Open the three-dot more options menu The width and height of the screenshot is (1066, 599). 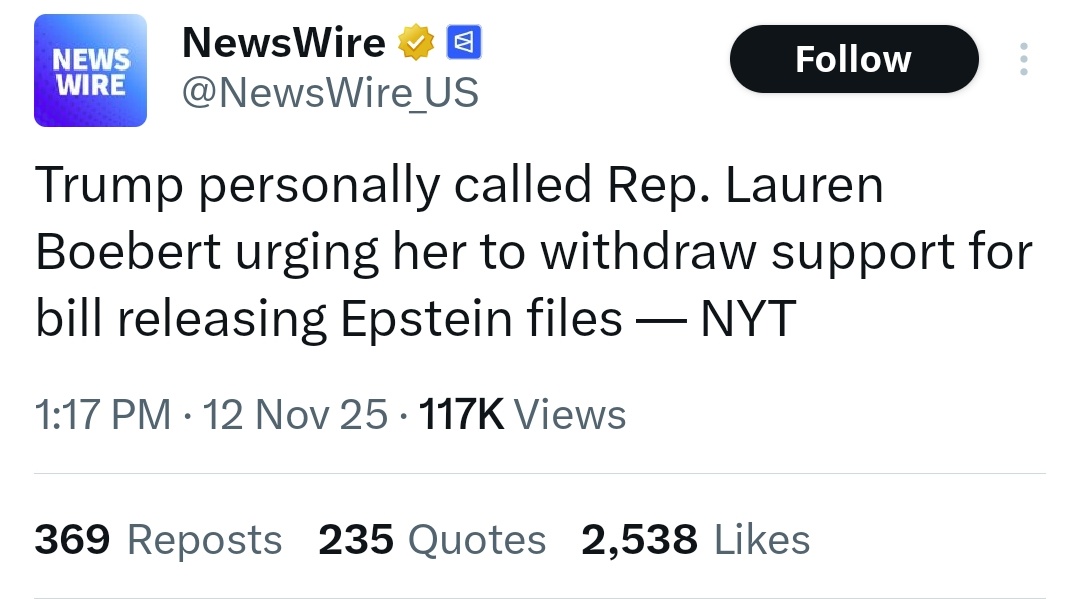[1023, 59]
